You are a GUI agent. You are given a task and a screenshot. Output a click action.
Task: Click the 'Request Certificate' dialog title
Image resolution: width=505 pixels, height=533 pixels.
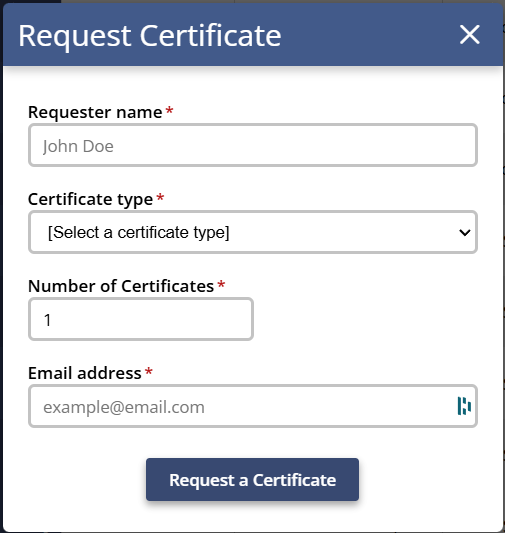click(150, 36)
